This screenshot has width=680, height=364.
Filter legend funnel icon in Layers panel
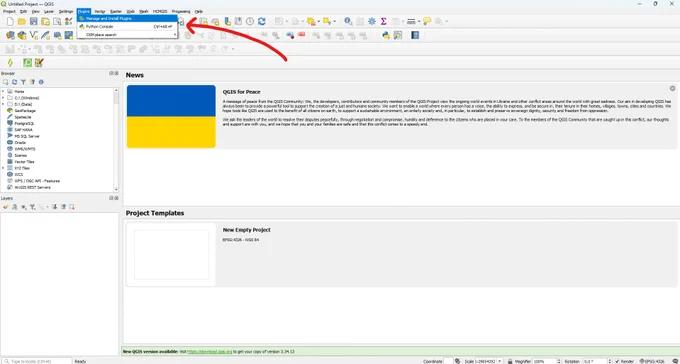pyautogui.click(x=33, y=207)
